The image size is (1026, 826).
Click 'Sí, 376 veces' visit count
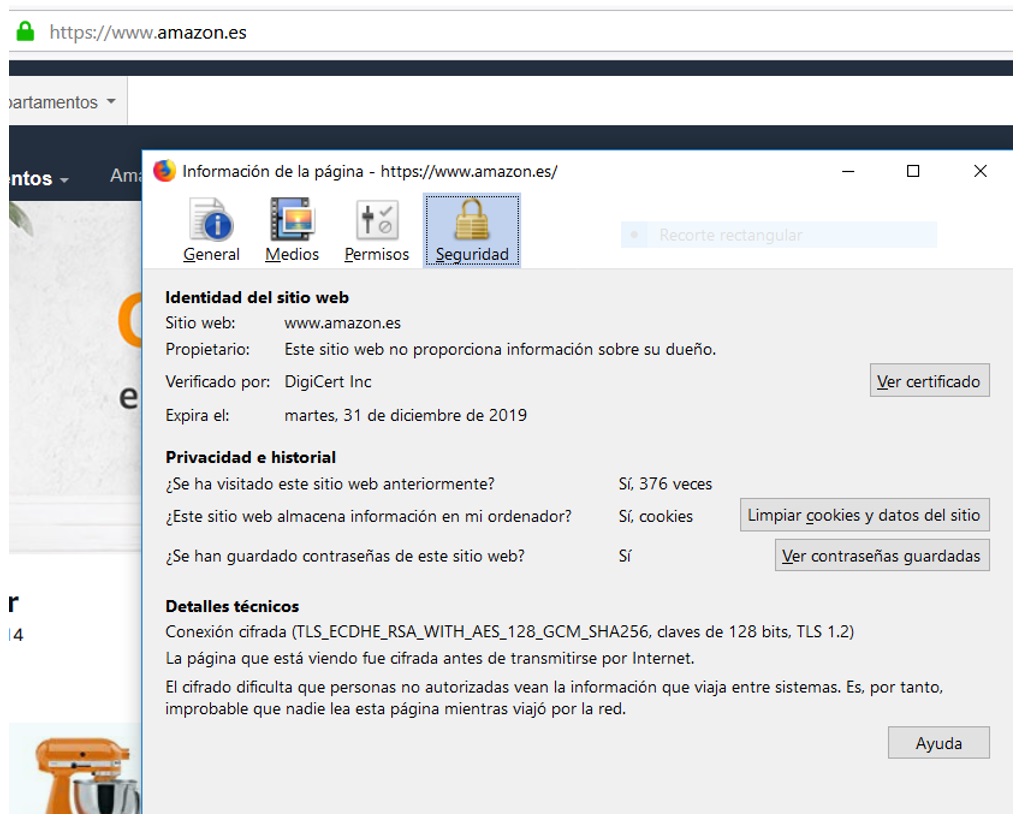click(665, 484)
